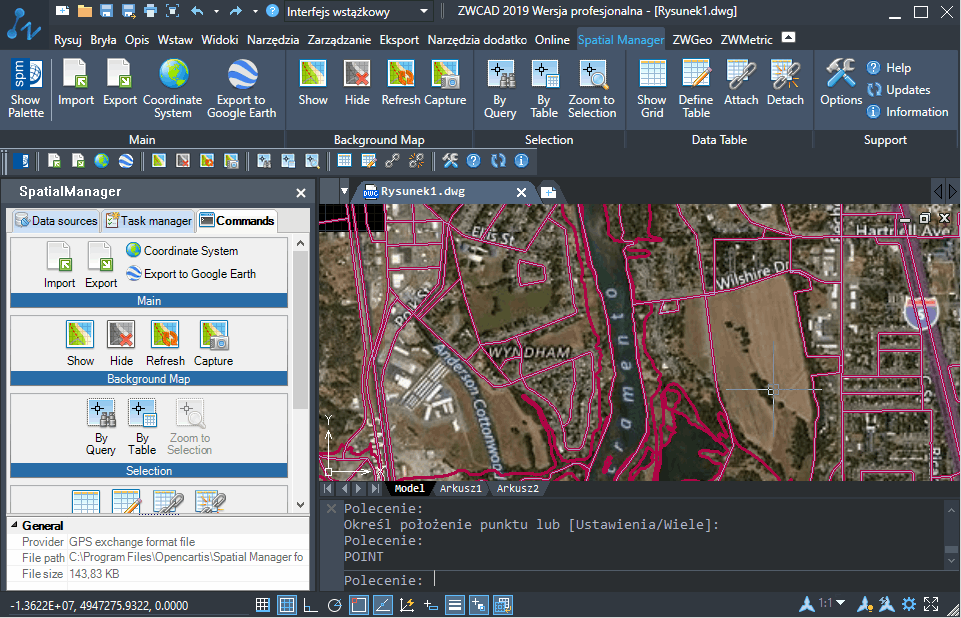Open Coordinate System from the ribbon

click(173, 88)
